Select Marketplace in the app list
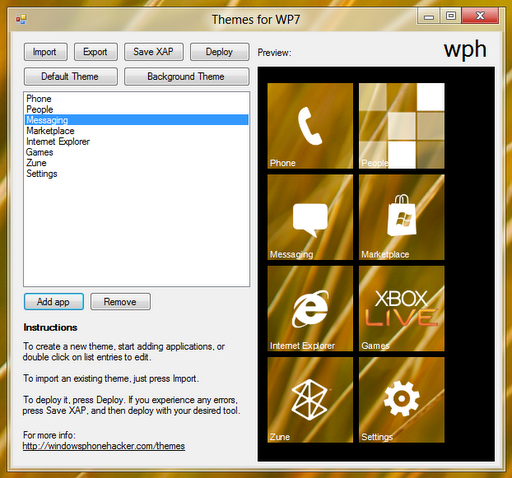The width and height of the screenshot is (512, 478). coord(136,131)
